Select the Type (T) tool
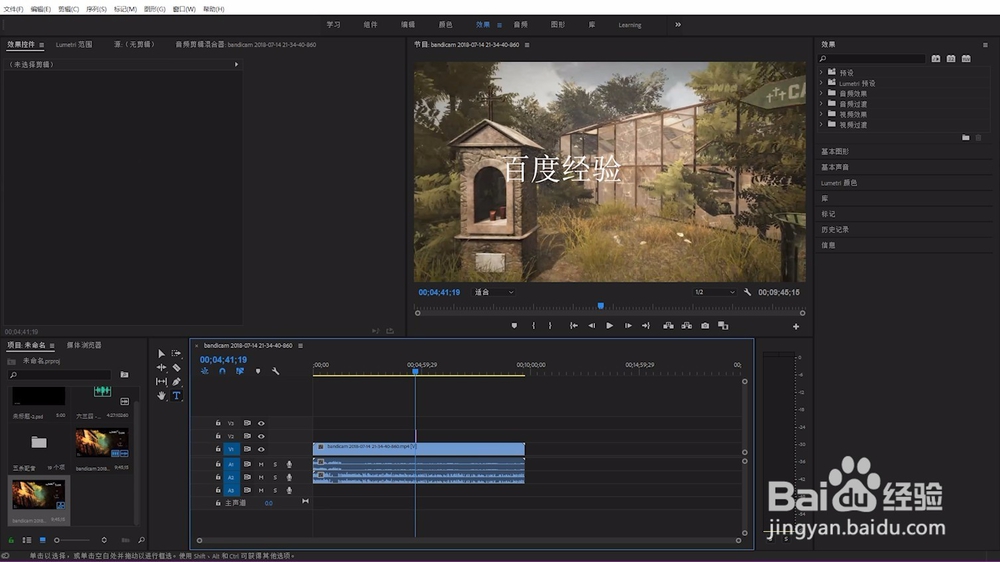The width and height of the screenshot is (1000, 562). (x=177, y=396)
